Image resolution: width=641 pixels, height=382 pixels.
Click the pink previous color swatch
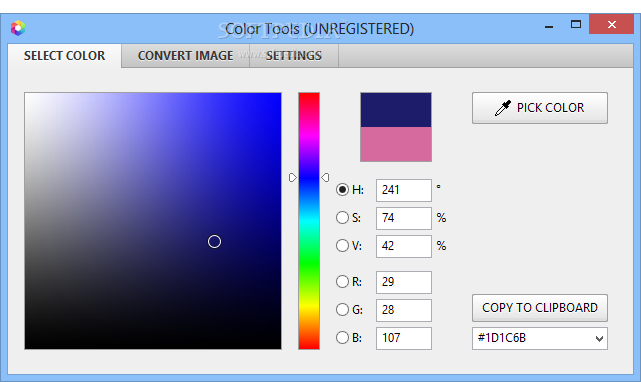[x=396, y=144]
